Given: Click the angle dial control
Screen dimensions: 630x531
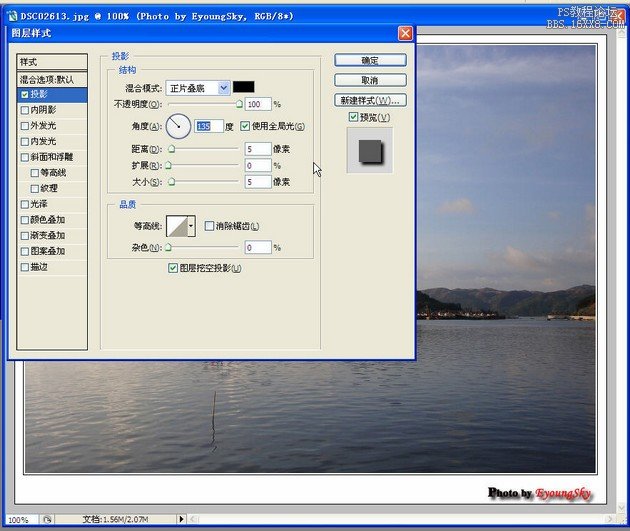Looking at the screenshot, I should tap(178, 126).
